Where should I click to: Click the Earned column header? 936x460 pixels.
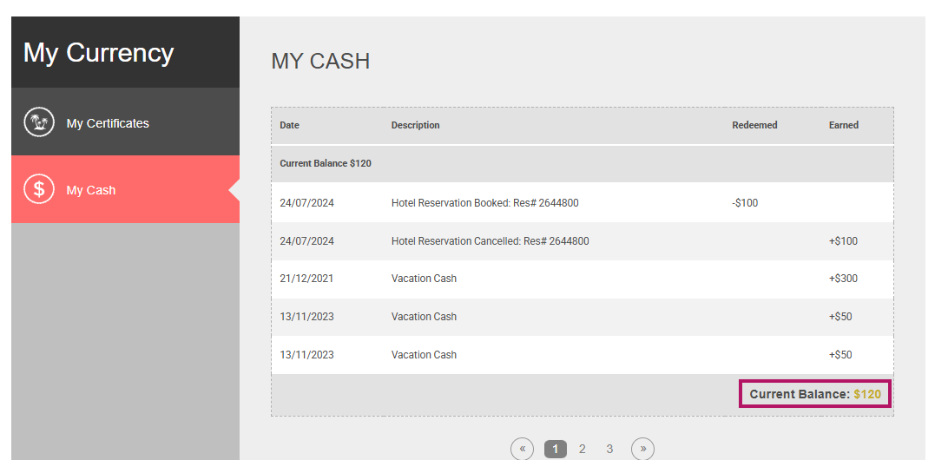(x=843, y=126)
